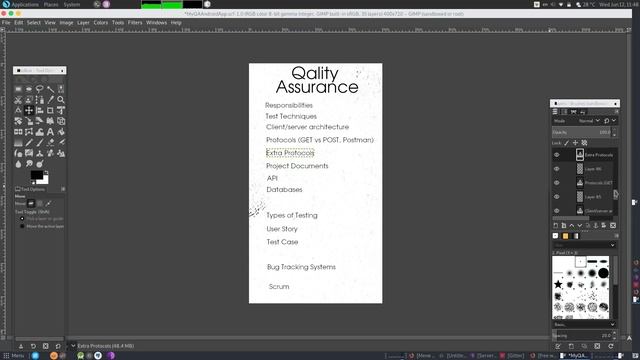This screenshot has width=640, height=360.
Task: Select the Free Select lasso tool
Action: 40,89
